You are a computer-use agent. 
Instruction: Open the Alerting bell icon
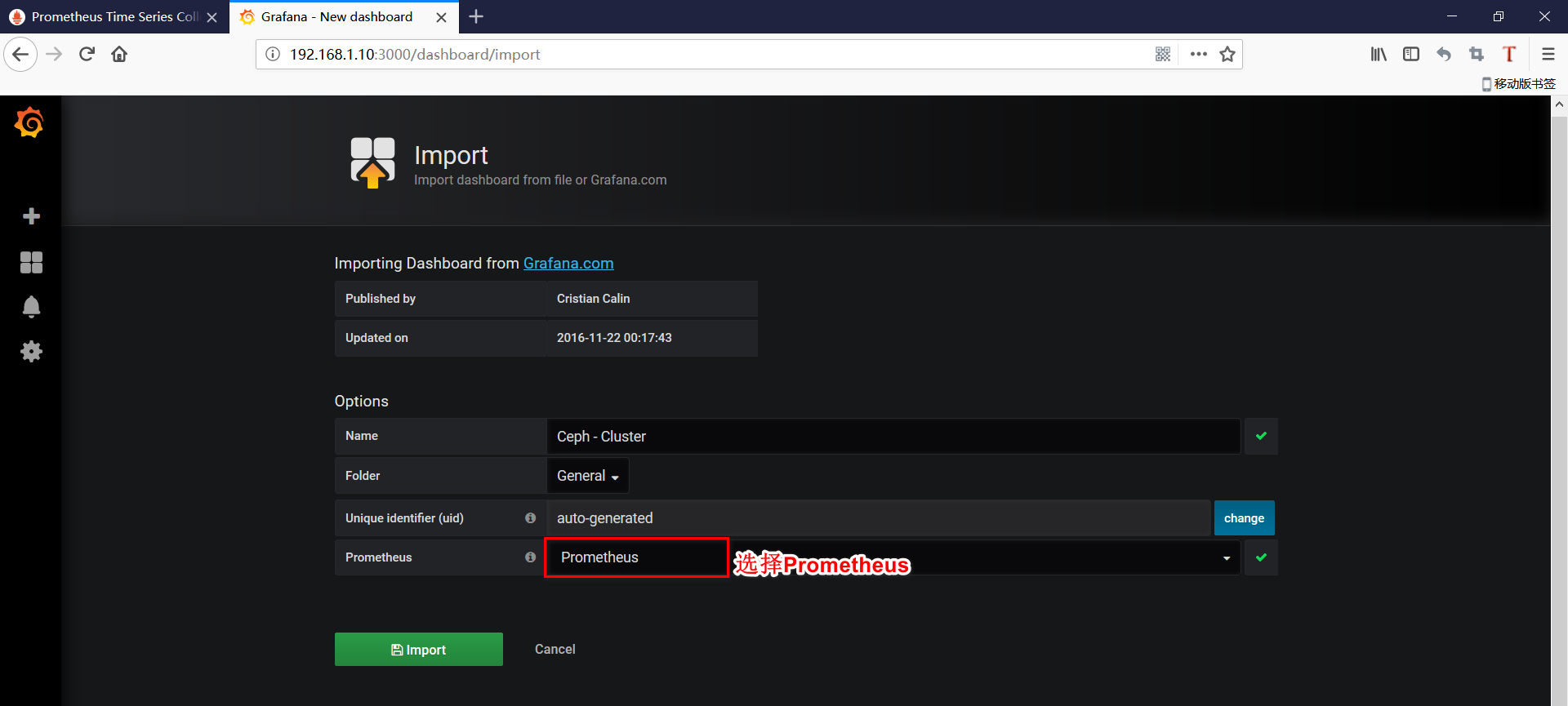[31, 307]
